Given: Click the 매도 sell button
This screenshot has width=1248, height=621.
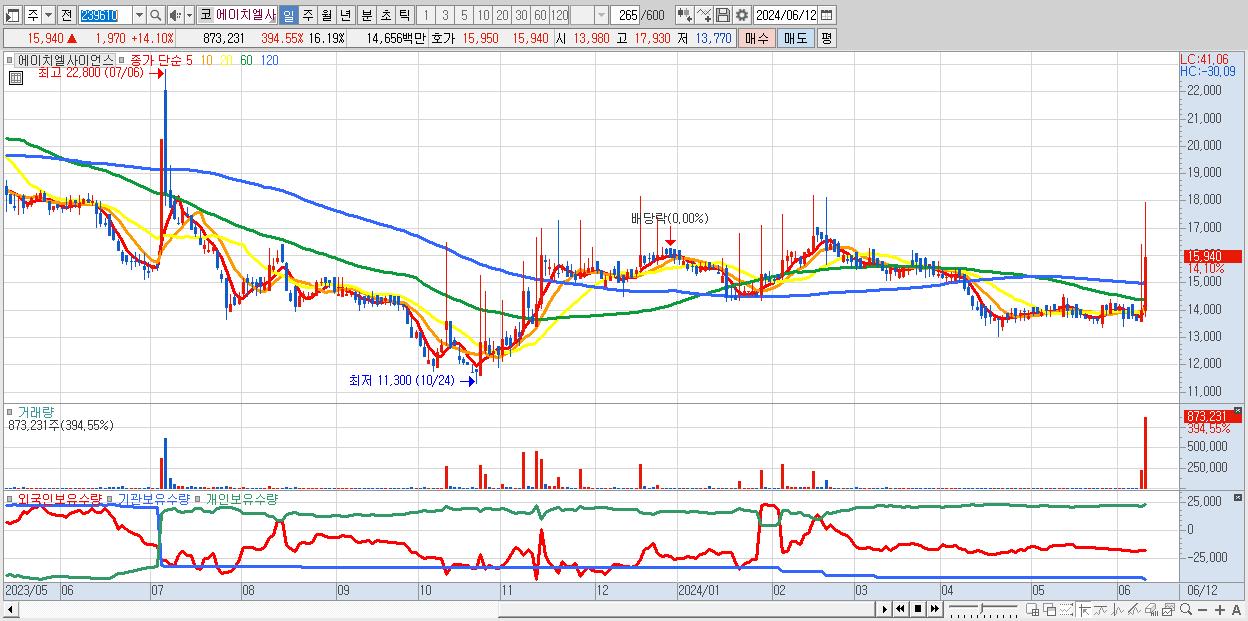Looking at the screenshot, I should (794, 38).
